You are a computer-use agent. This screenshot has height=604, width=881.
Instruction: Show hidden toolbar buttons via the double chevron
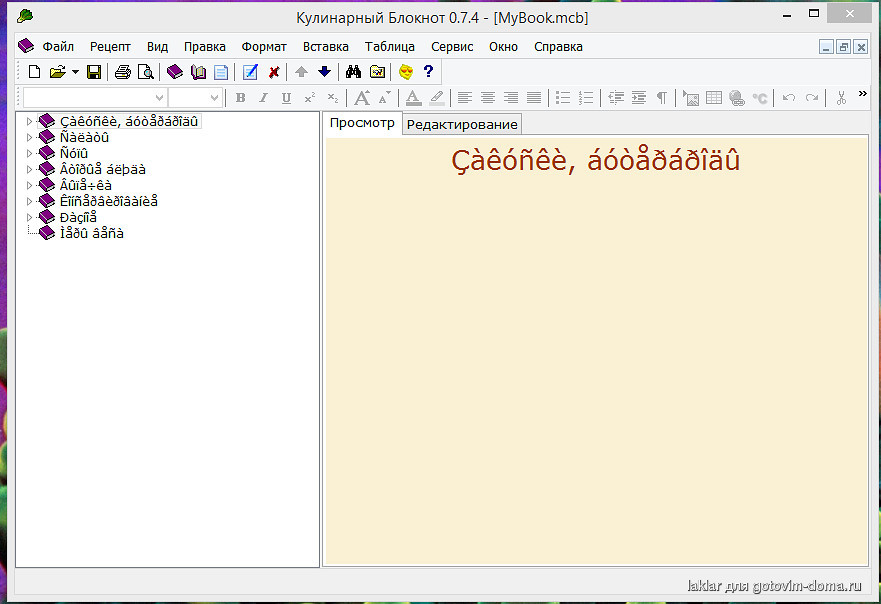[862, 94]
